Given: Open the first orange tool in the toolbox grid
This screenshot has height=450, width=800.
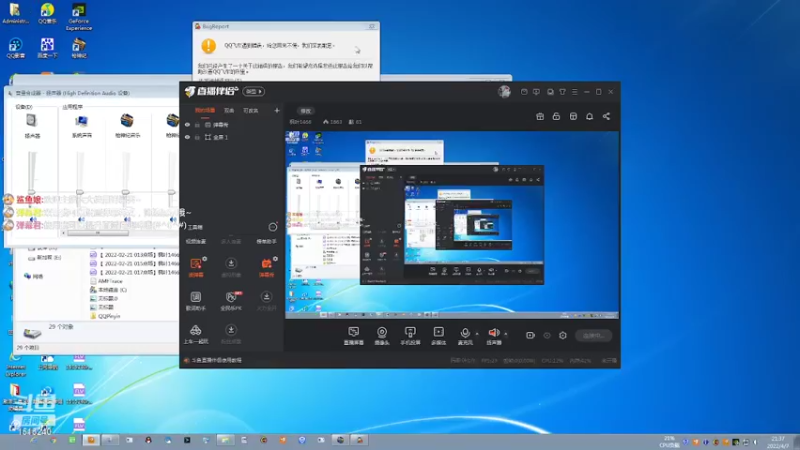Looking at the screenshot, I should pos(196,267).
